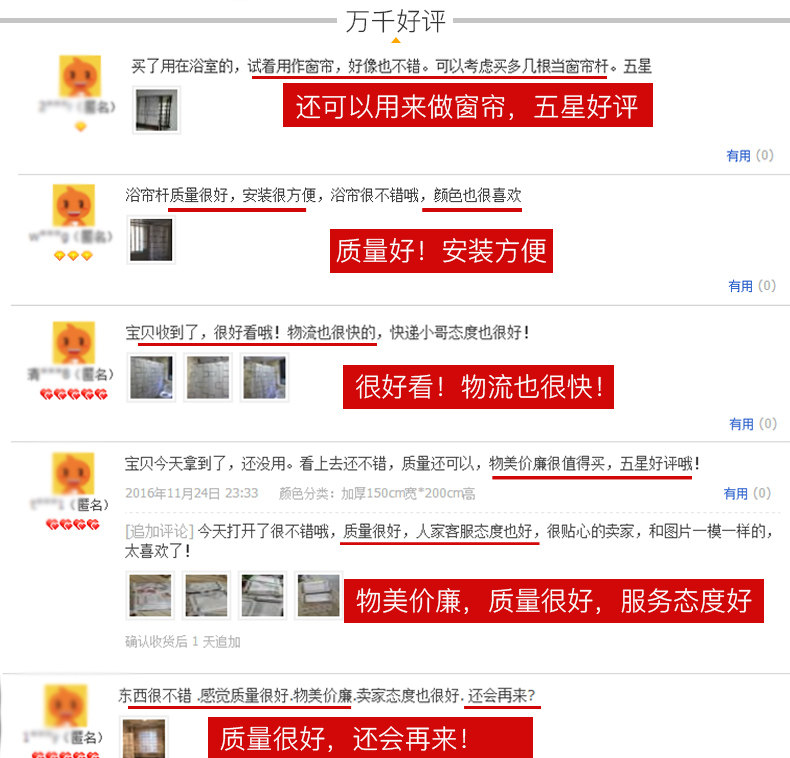Image resolution: width=790 pixels, height=758 pixels.
Task: Open the fifth review's photo thumbnail
Action: point(144,738)
